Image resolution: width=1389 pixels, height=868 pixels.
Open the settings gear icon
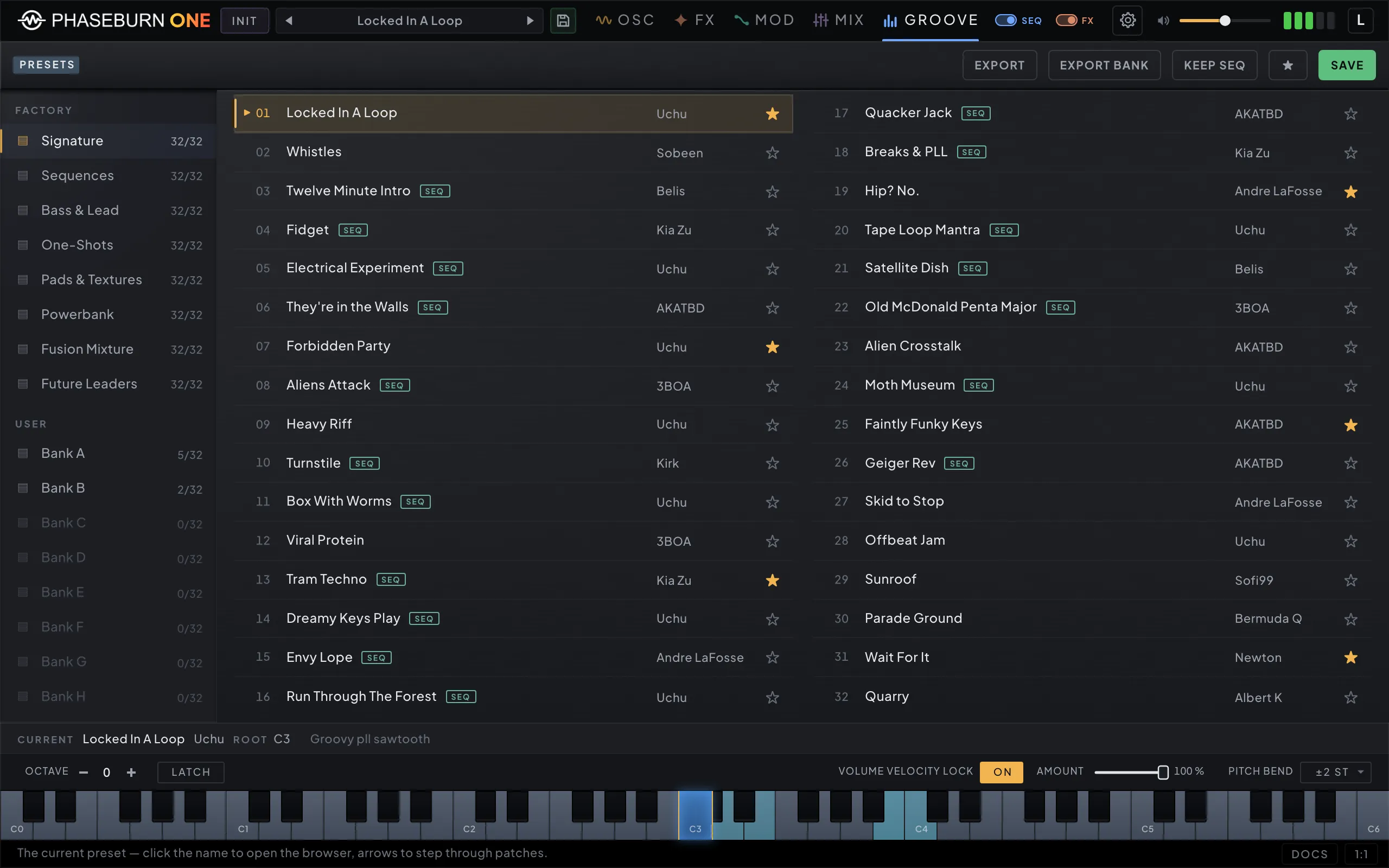point(1127,21)
